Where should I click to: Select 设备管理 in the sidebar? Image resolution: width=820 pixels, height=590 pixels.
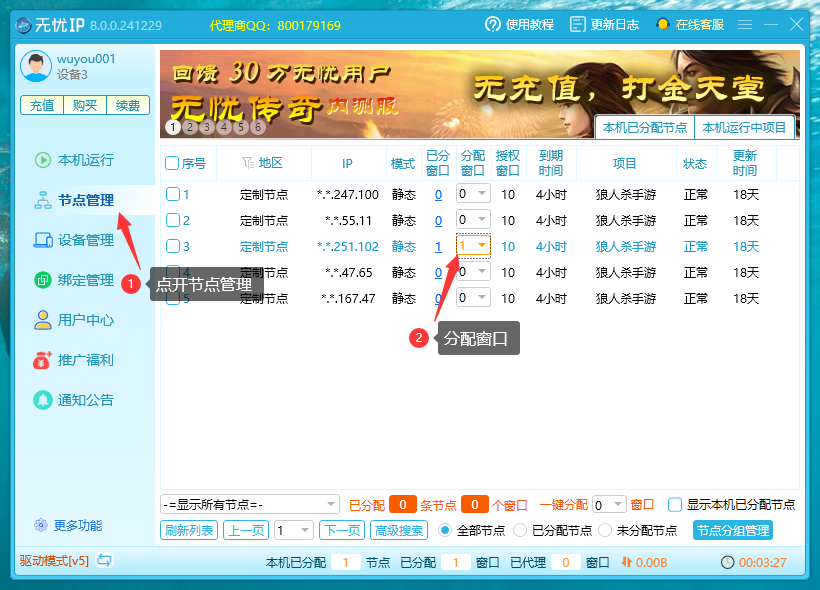pyautogui.click(x=74, y=240)
